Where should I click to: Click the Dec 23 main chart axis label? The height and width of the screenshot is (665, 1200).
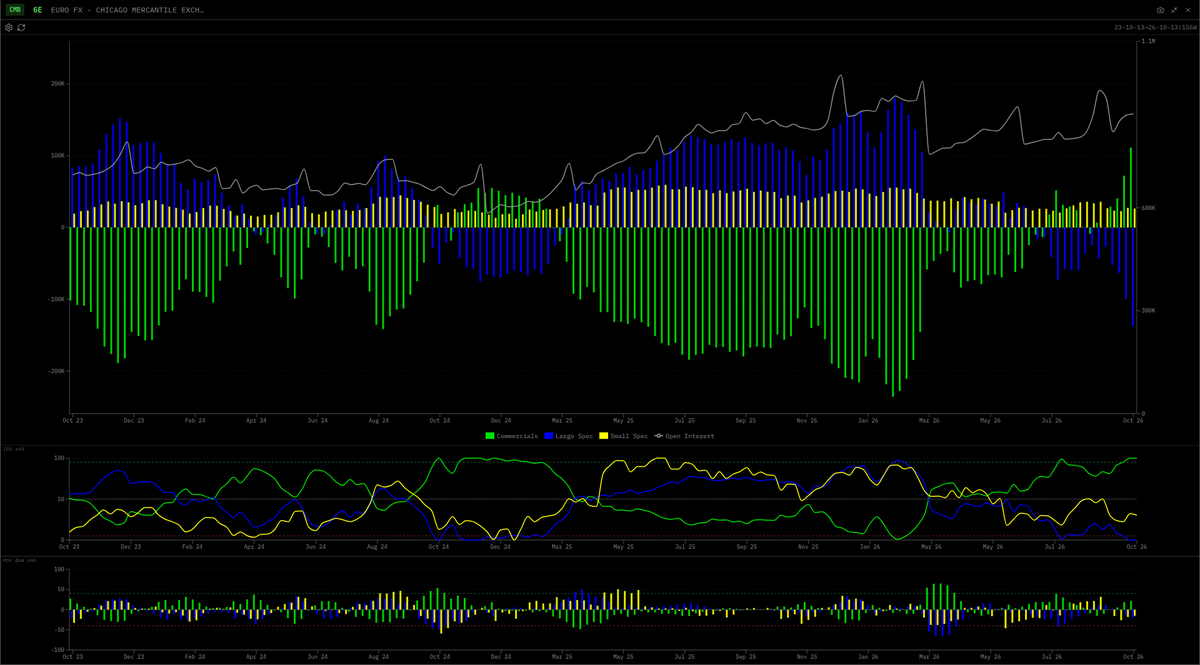tap(133, 421)
